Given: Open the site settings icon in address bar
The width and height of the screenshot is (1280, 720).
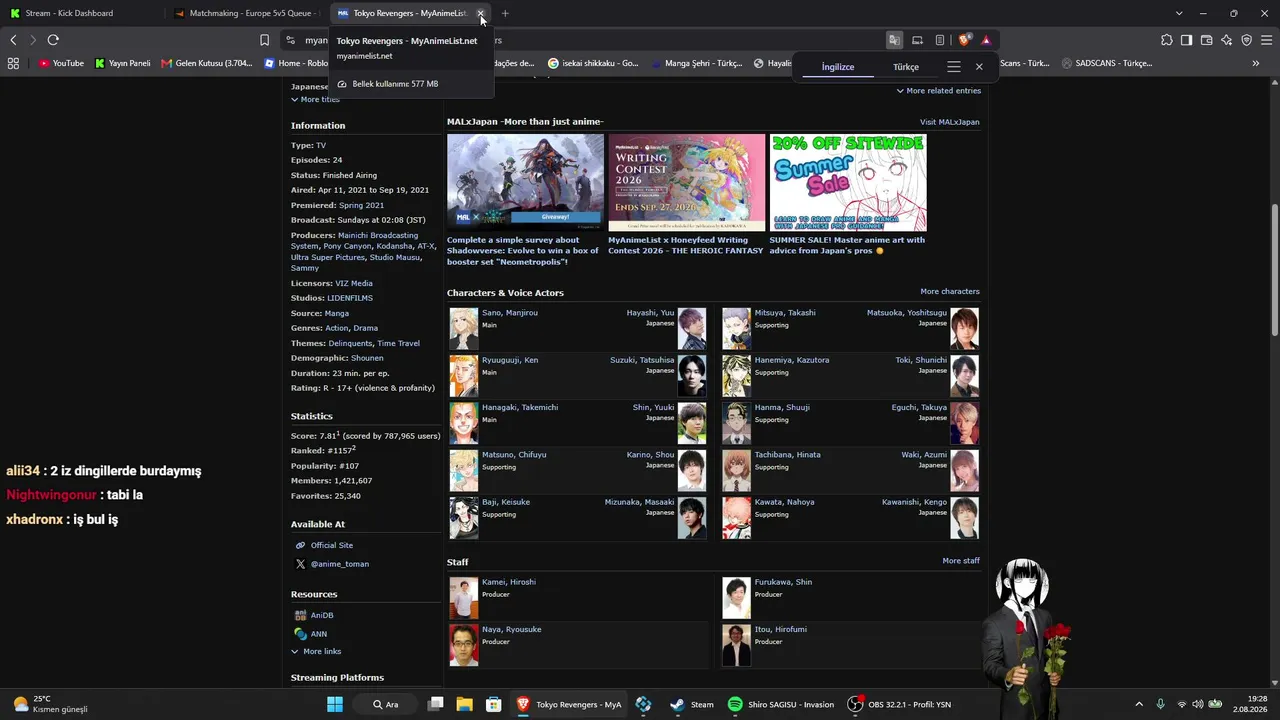Looking at the screenshot, I should tap(290, 40).
